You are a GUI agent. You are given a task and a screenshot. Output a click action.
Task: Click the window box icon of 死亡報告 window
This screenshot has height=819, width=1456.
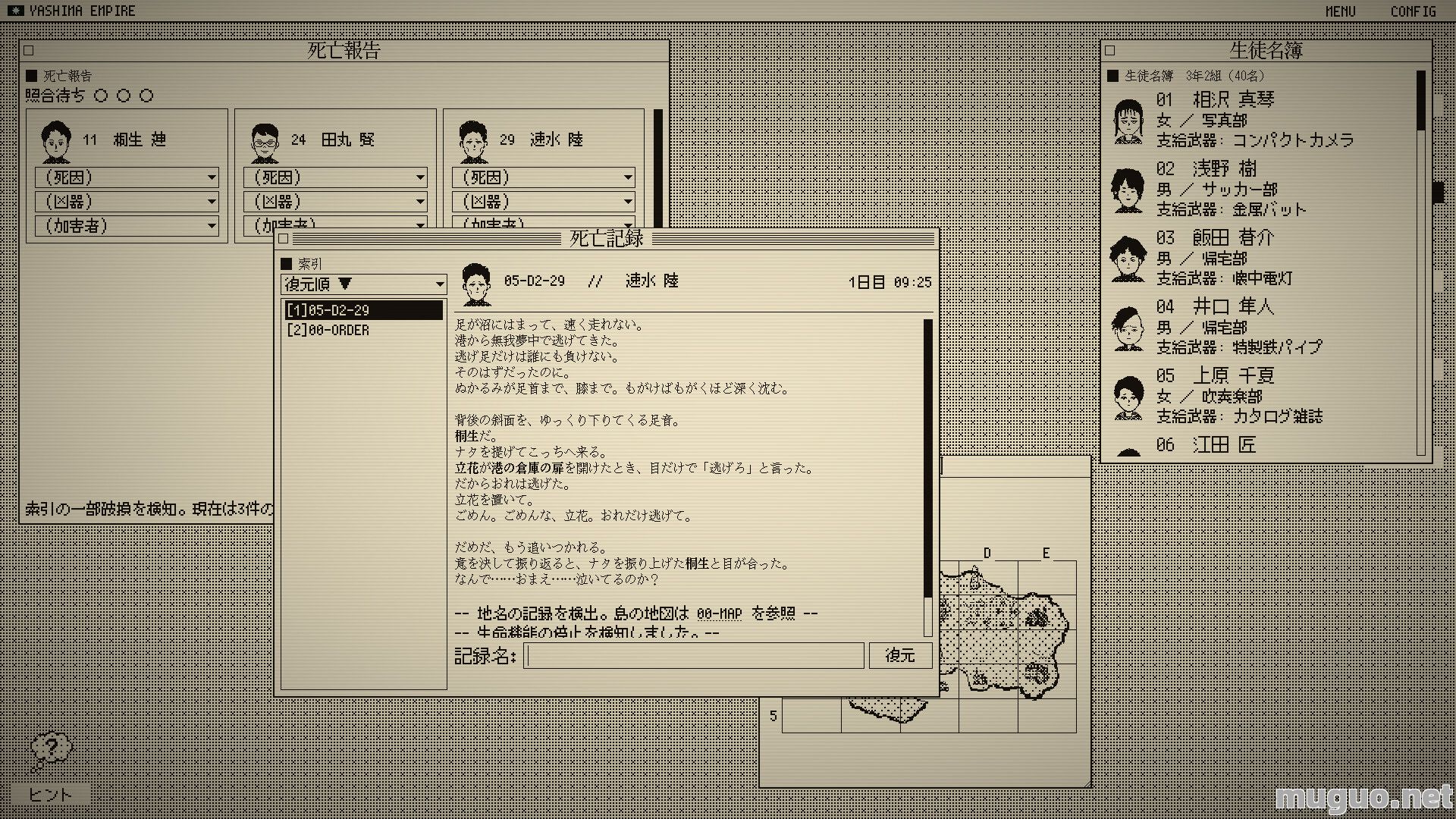click(x=29, y=51)
